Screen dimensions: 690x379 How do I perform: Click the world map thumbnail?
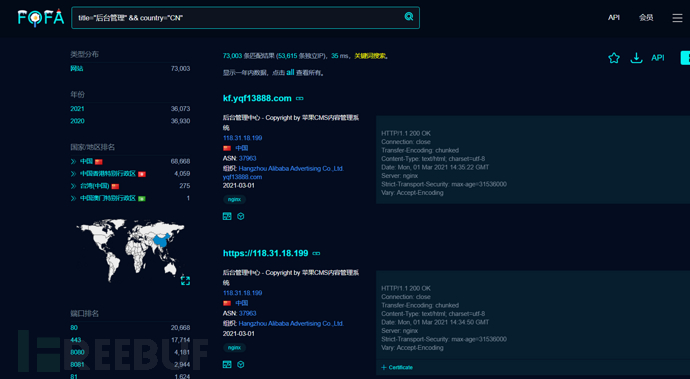tap(130, 250)
